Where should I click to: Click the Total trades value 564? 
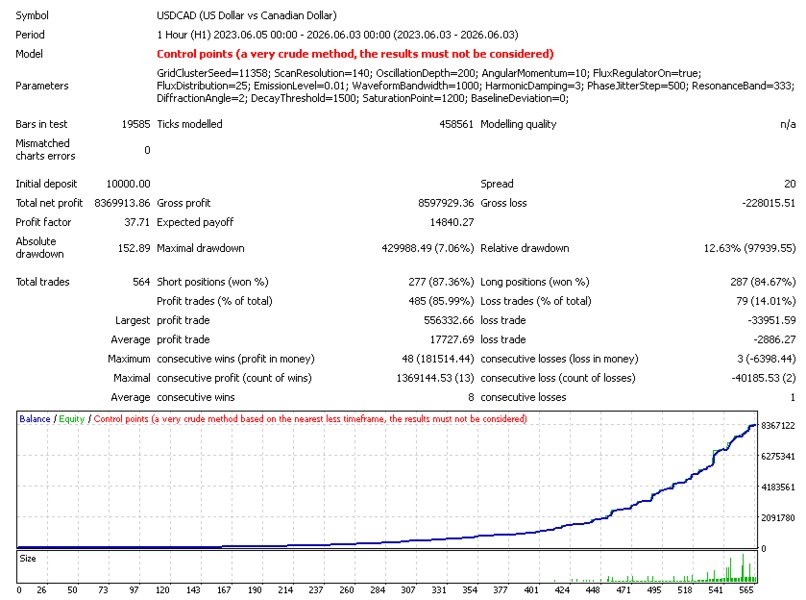pos(141,282)
